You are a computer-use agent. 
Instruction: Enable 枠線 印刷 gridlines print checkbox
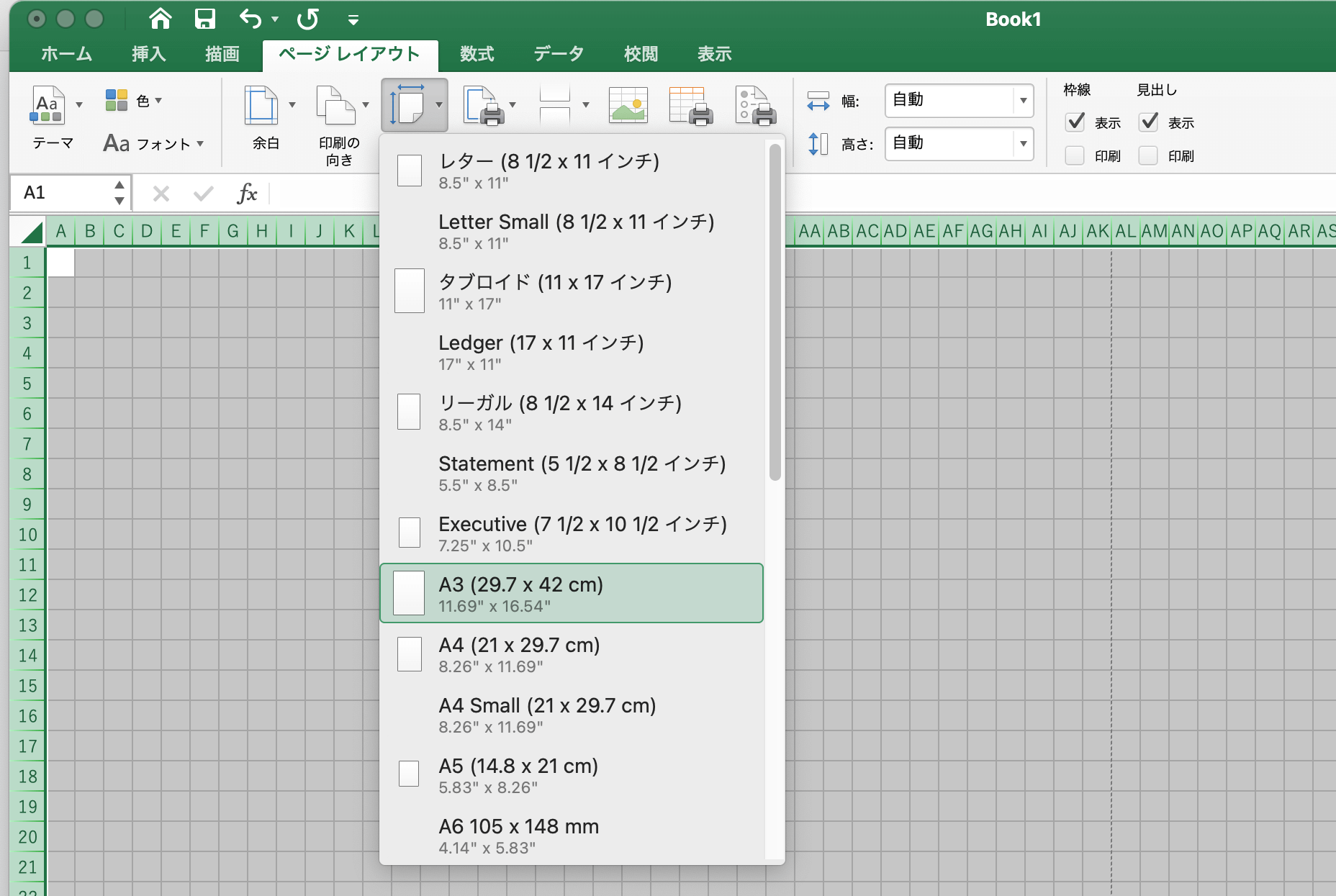[x=1075, y=155]
